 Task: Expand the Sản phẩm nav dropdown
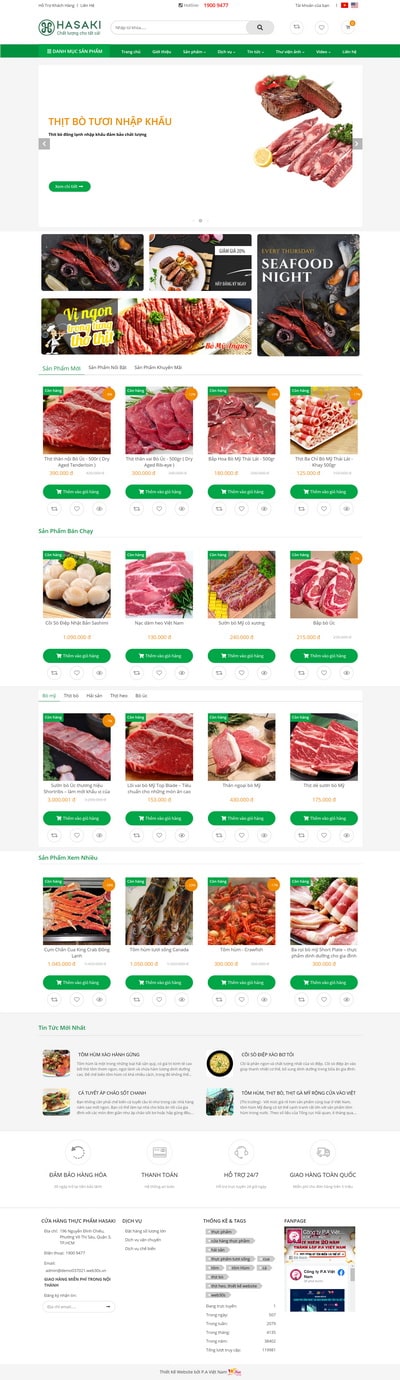194,51
